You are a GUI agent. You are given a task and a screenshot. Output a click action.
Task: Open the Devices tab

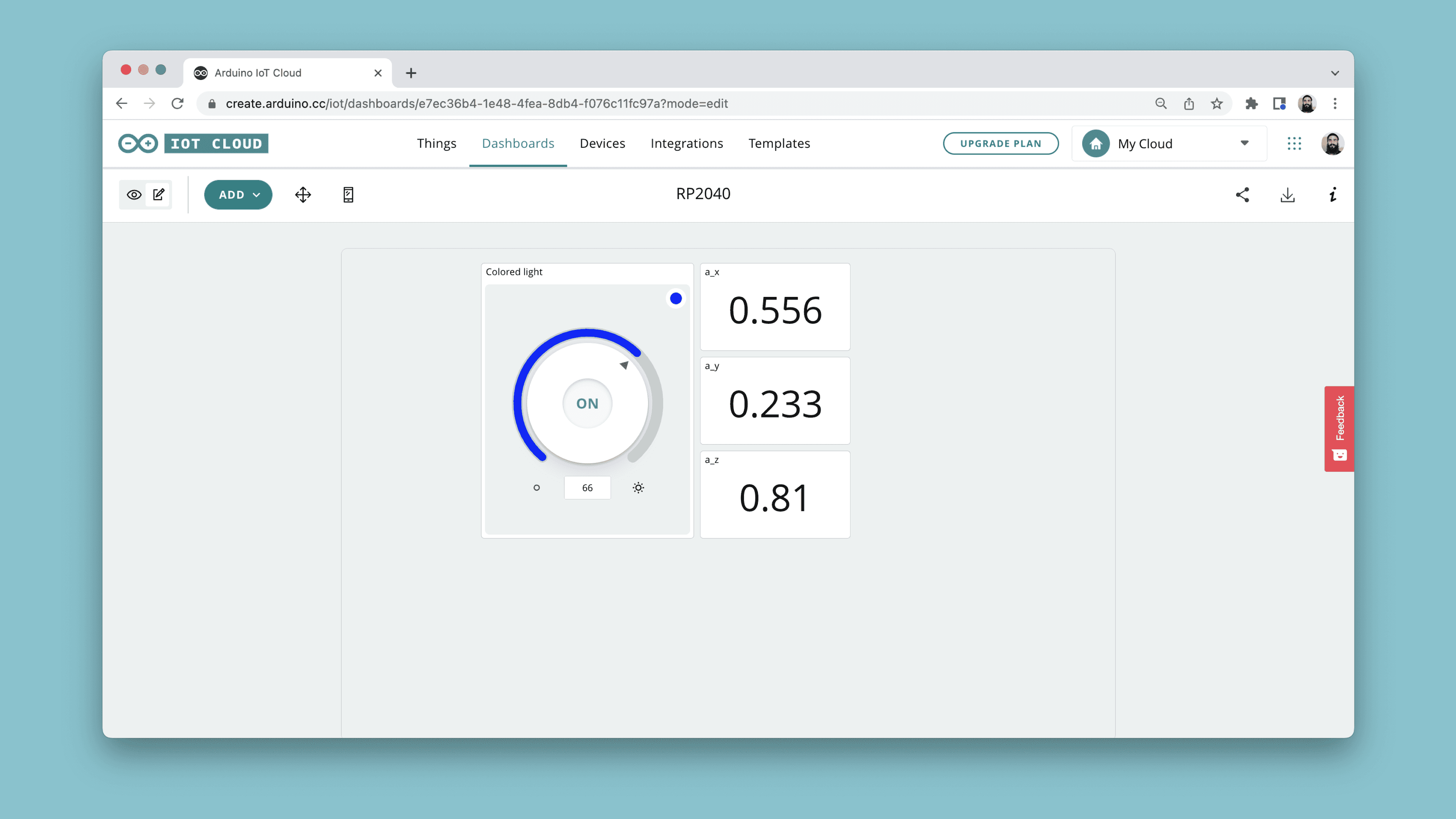tap(602, 144)
